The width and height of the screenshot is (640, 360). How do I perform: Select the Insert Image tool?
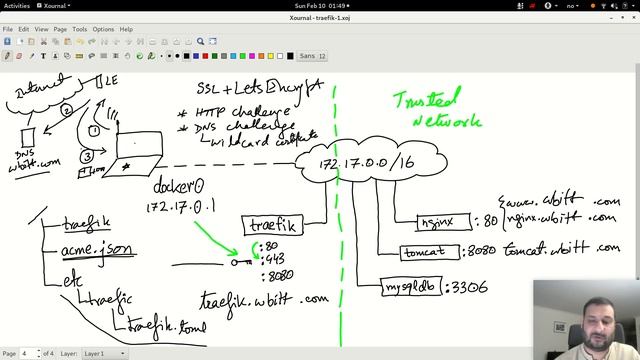point(56,56)
